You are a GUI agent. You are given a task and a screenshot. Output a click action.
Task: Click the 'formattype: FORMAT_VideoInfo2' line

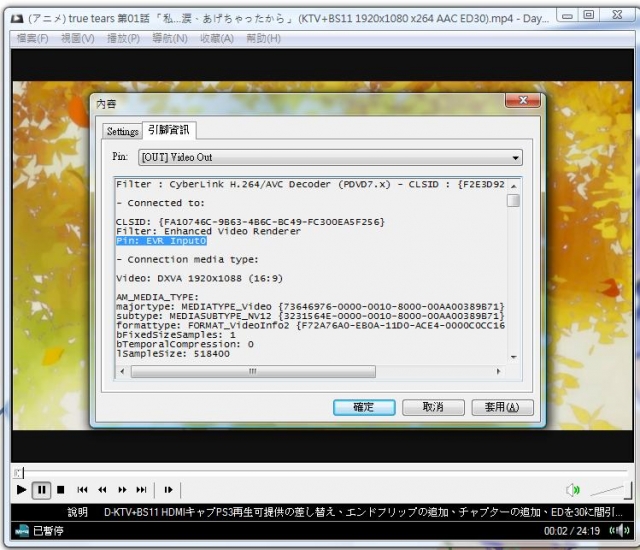tap(310, 326)
